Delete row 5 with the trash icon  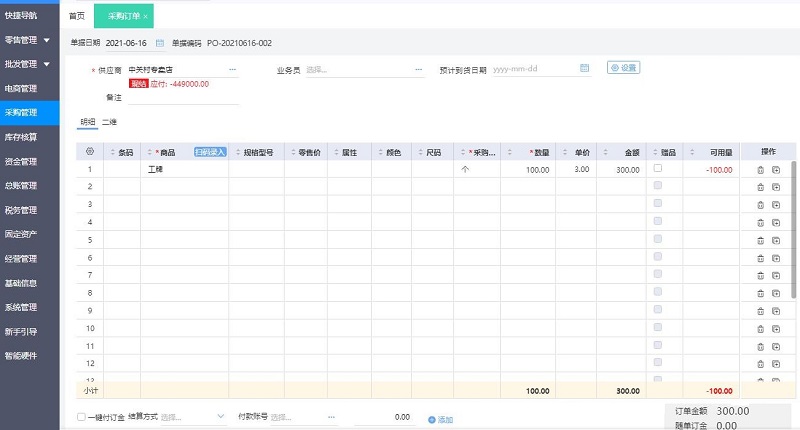760,241
